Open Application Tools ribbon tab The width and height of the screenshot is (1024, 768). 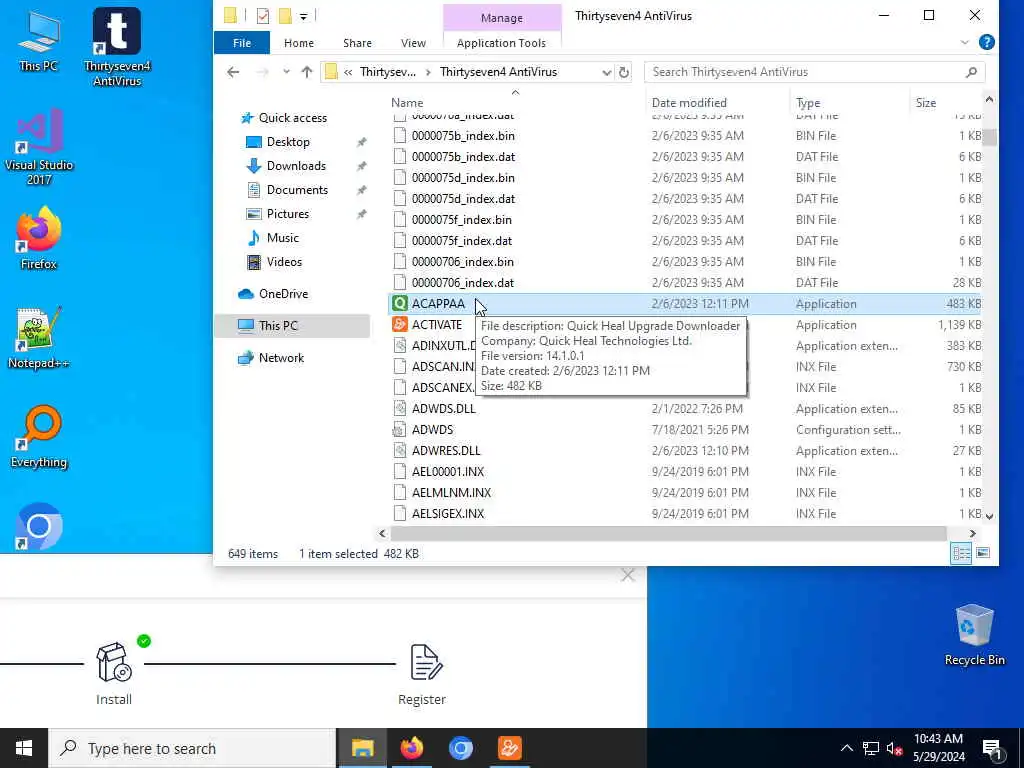(502, 42)
